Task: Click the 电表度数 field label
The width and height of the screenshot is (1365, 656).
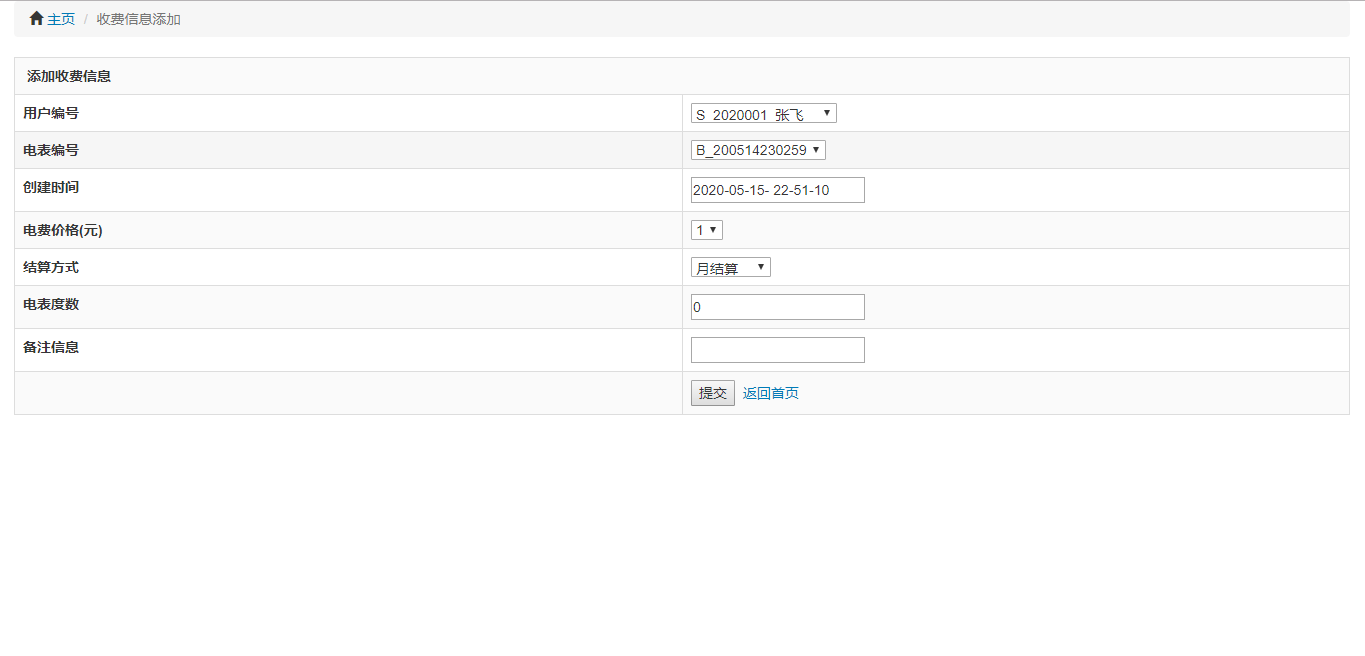Action: click(x=51, y=304)
